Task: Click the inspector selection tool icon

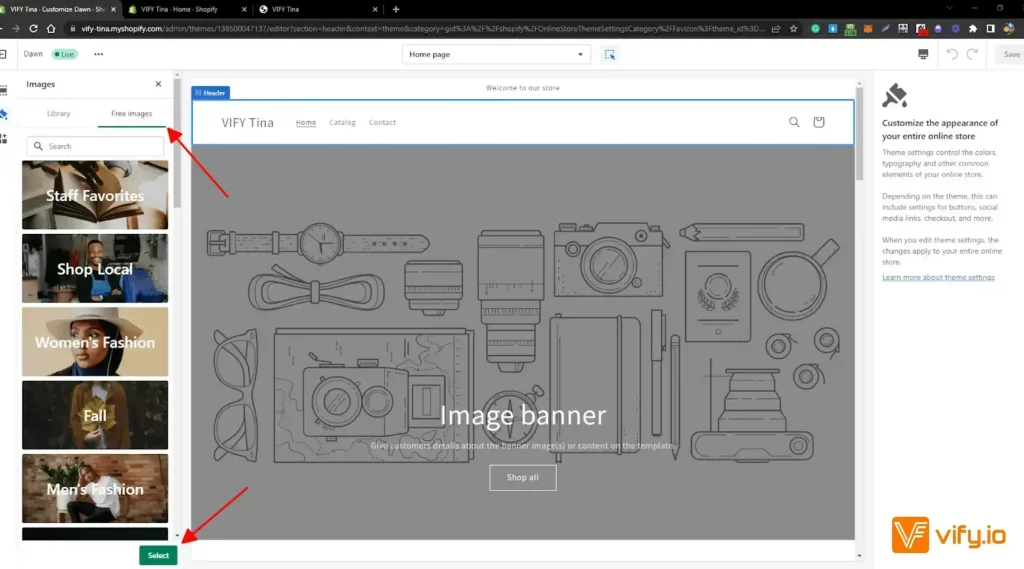Action: point(610,54)
